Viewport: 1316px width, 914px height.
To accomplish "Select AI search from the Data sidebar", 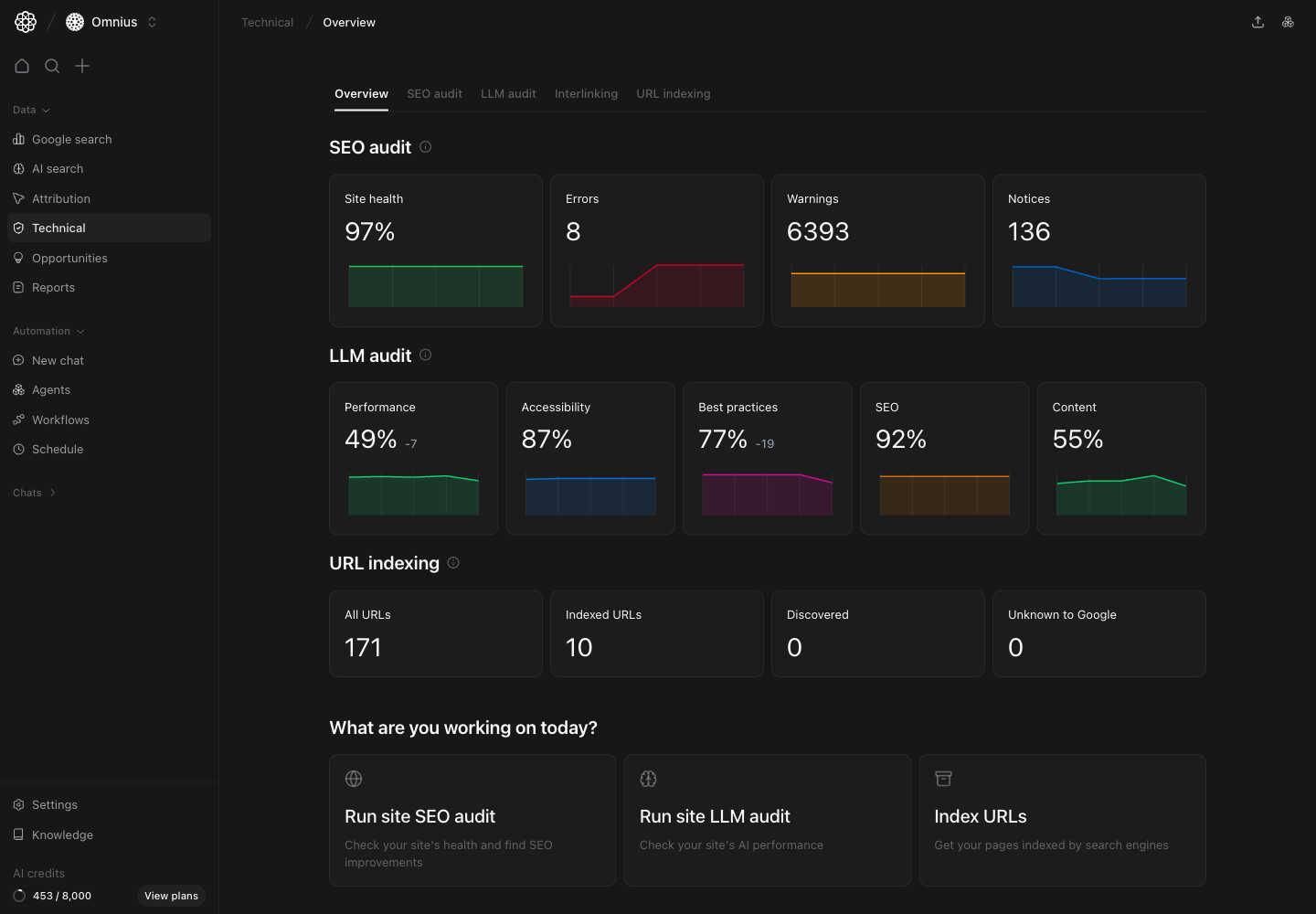I will 58,168.
